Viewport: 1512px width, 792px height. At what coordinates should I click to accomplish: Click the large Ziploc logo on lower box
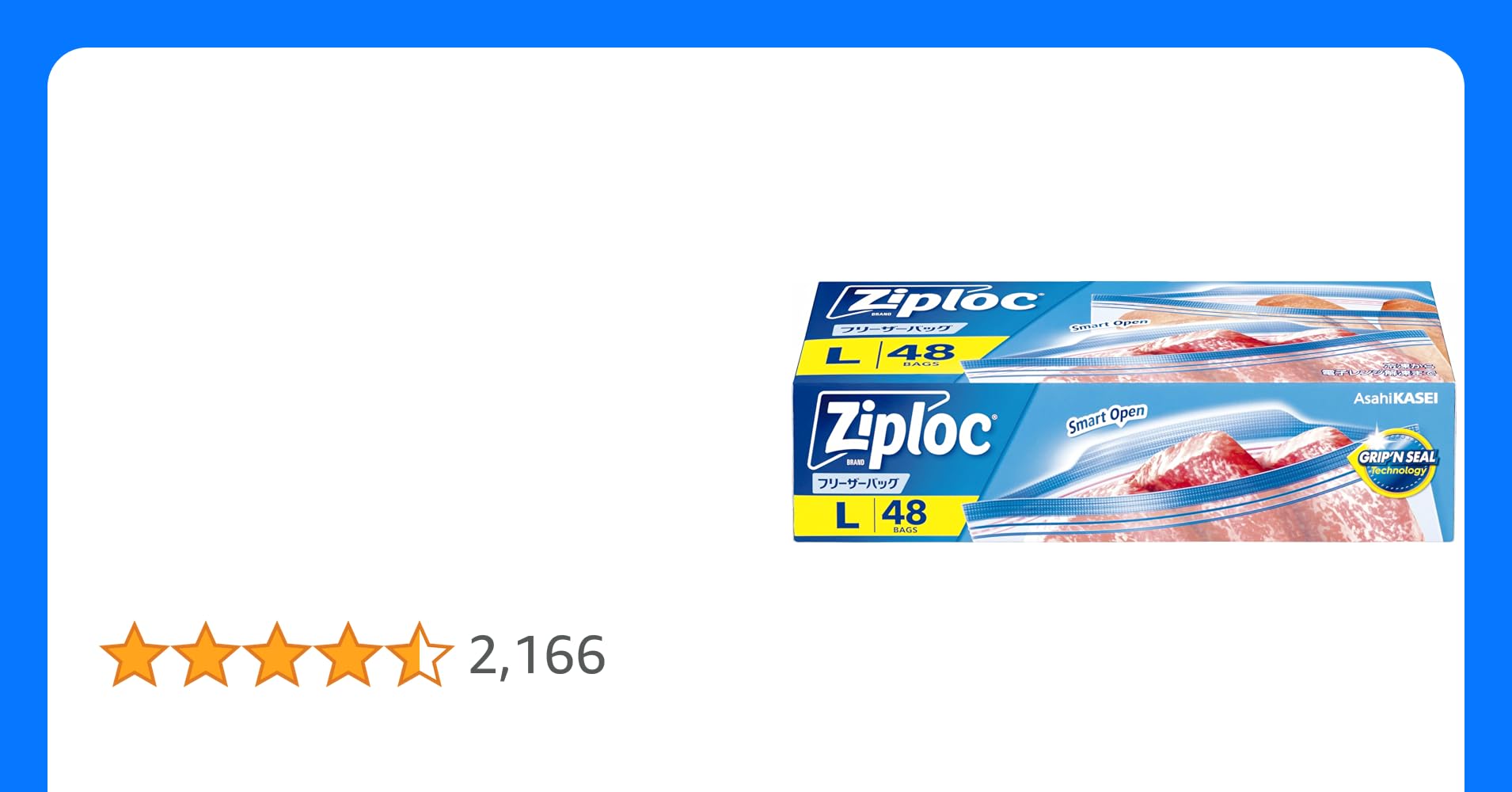tap(902, 431)
